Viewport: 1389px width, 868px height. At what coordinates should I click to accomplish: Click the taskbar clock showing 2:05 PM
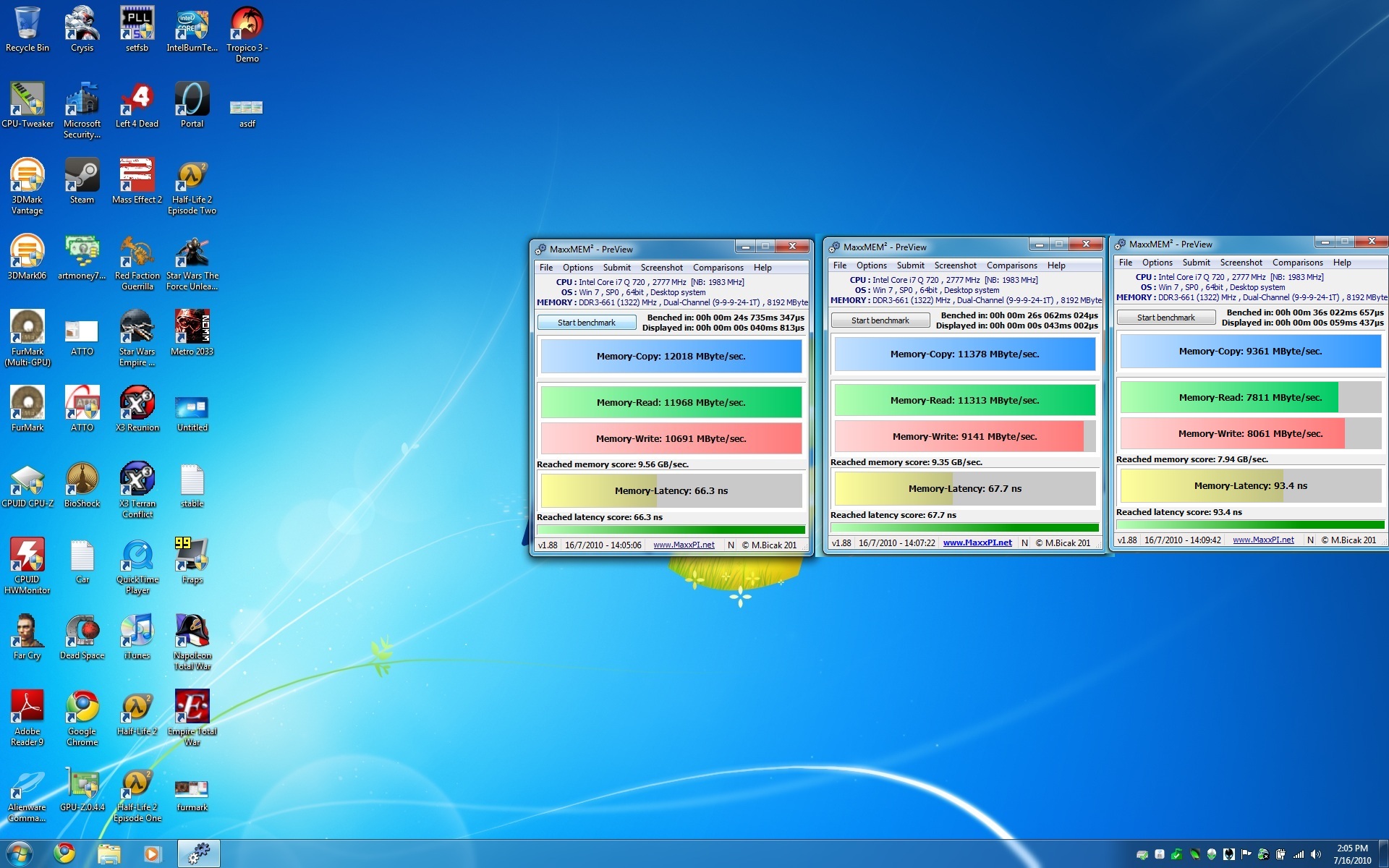1351,854
